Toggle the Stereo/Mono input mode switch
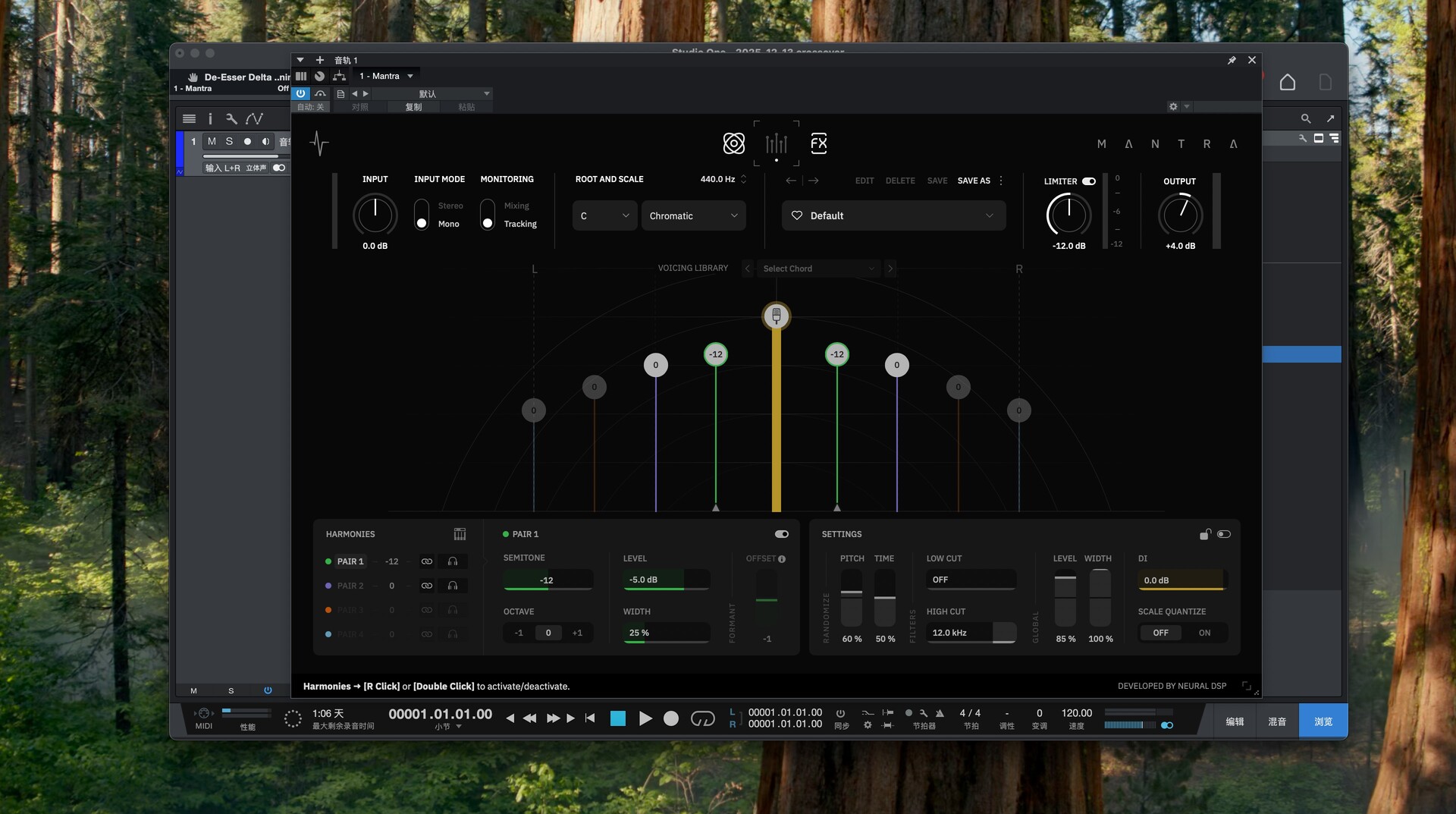1456x814 pixels. click(422, 215)
